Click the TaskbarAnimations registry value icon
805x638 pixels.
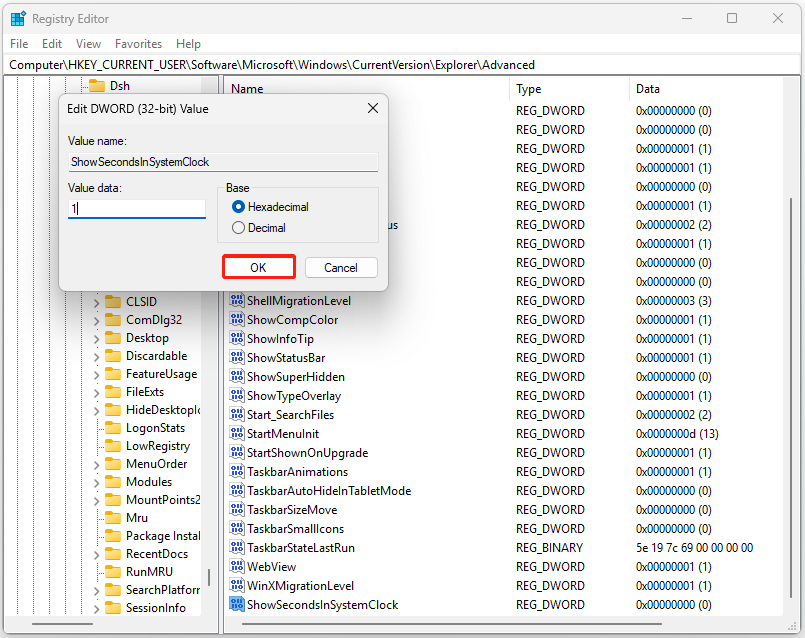coord(237,471)
